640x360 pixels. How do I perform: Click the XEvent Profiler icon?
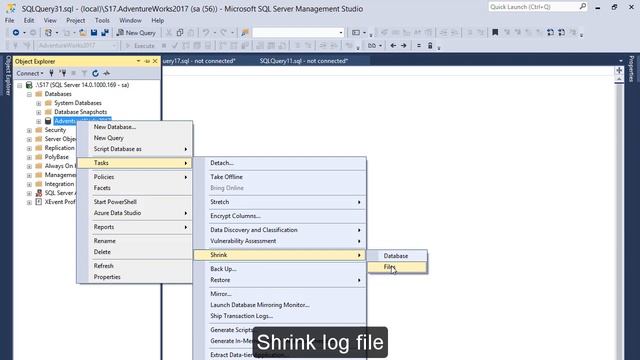click(x=39, y=202)
